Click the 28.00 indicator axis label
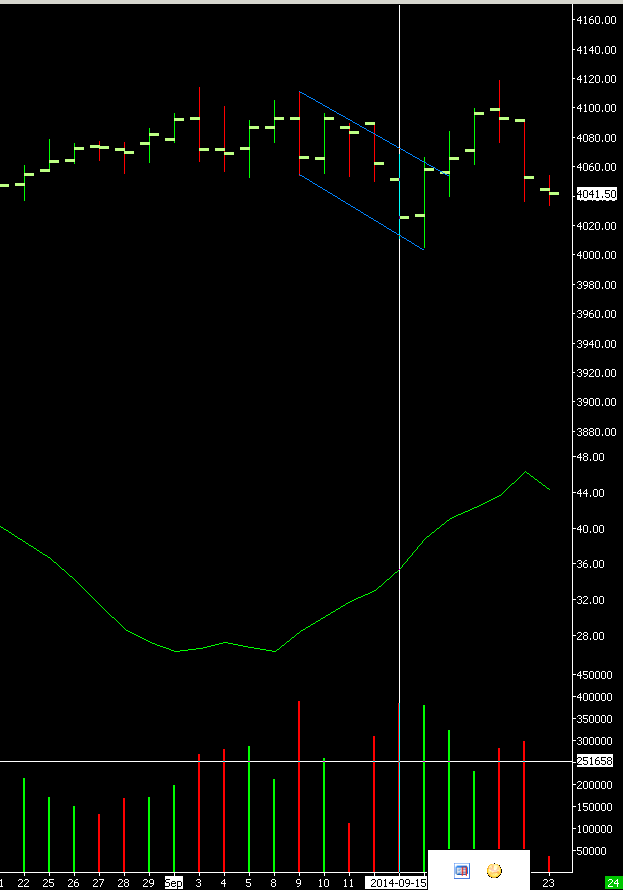The image size is (623, 890). click(591, 636)
